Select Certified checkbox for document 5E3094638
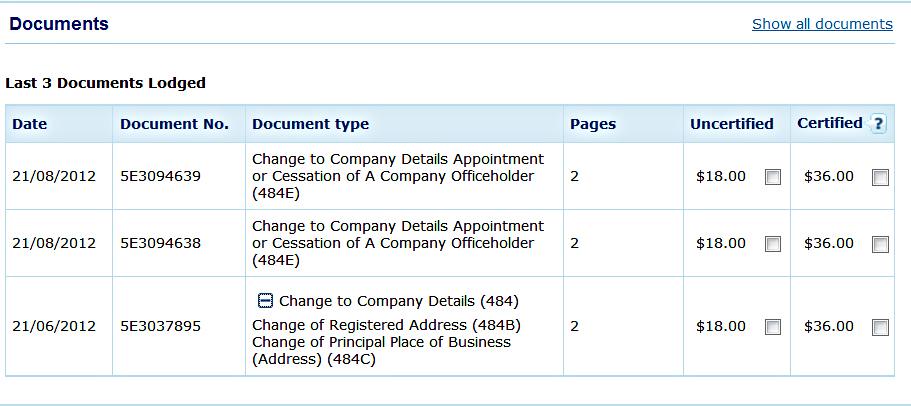Viewport: 911px width, 406px height. pyautogui.click(x=880, y=243)
